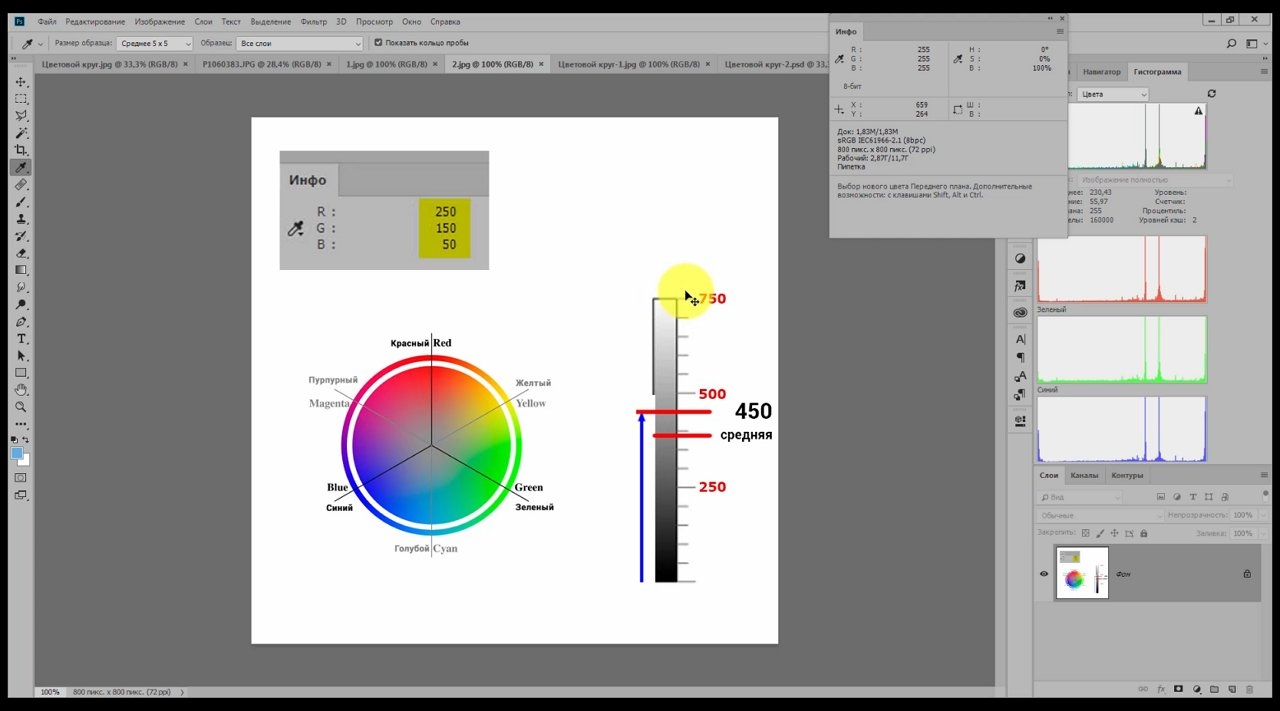1280x711 pixels.
Task: Open layer filter 'Вид' dropdown
Action: (1081, 496)
